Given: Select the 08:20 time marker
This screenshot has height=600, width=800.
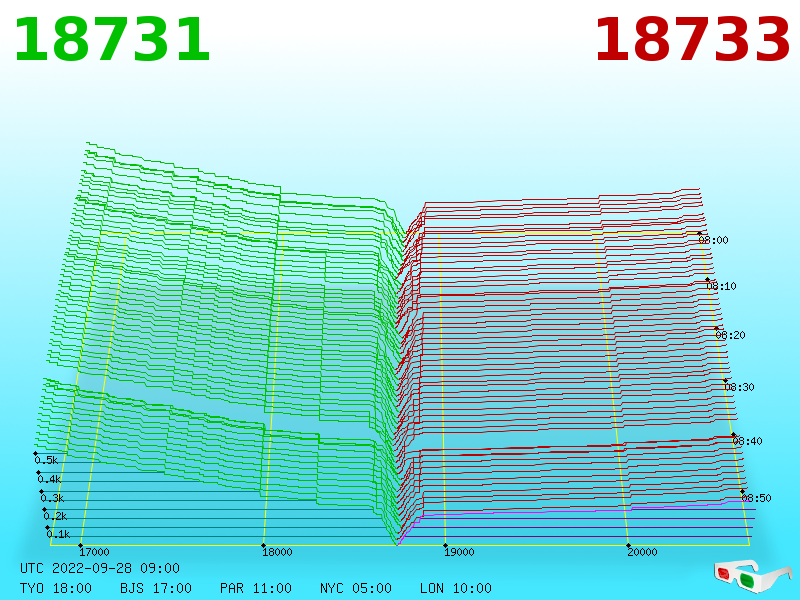Looking at the screenshot, I should tap(730, 335).
